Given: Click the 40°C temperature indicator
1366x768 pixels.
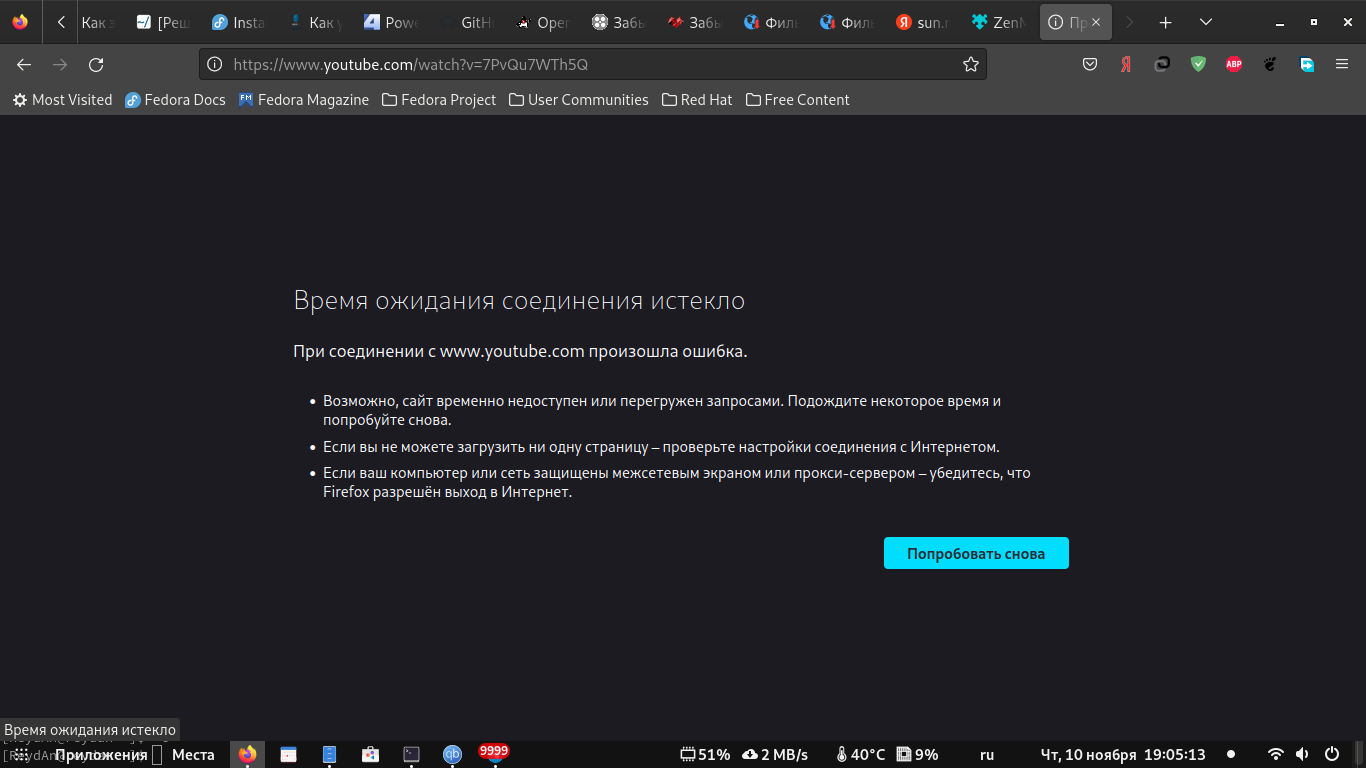Looking at the screenshot, I should point(860,754).
